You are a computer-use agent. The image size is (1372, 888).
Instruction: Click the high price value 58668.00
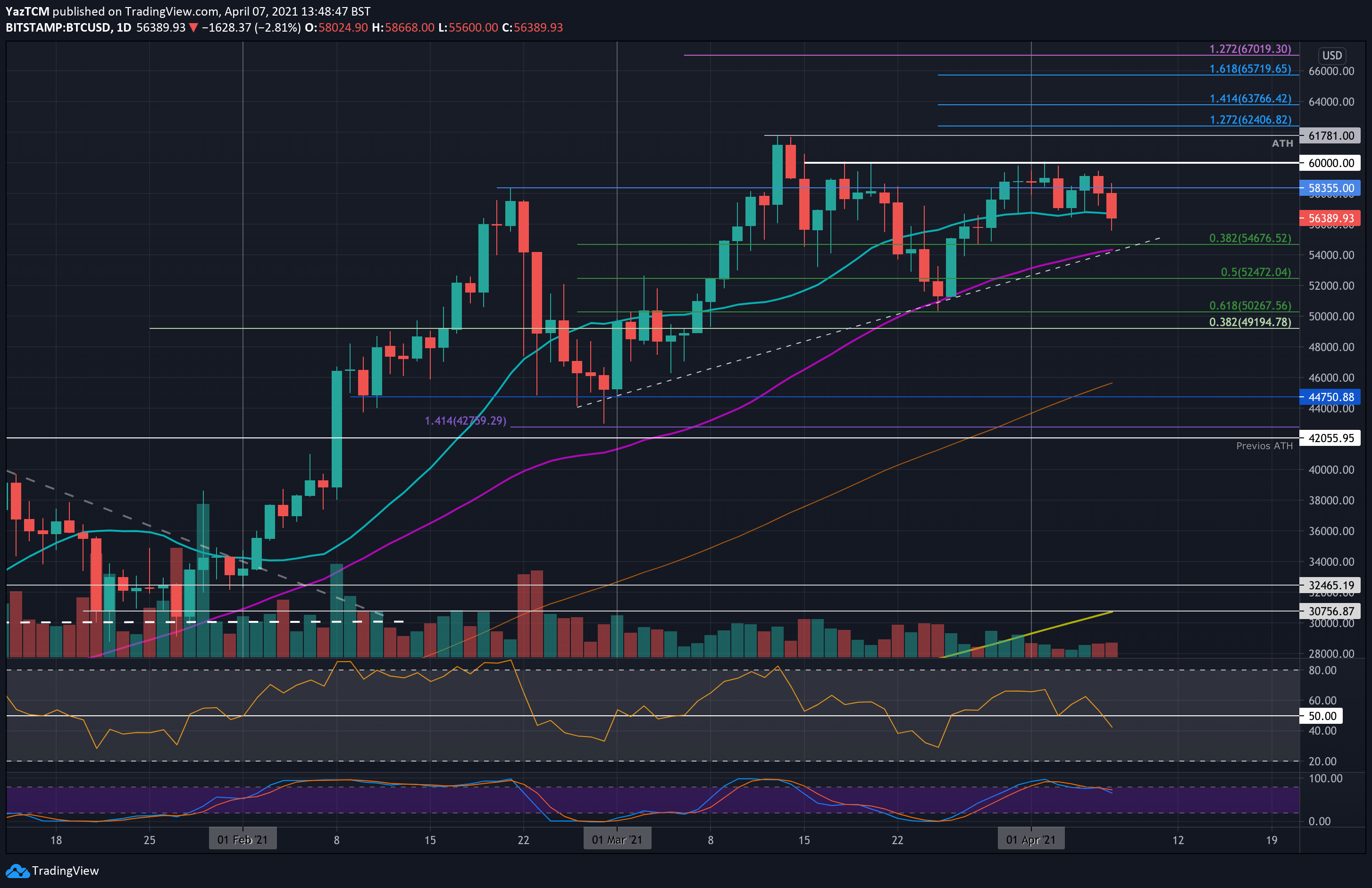point(410,28)
